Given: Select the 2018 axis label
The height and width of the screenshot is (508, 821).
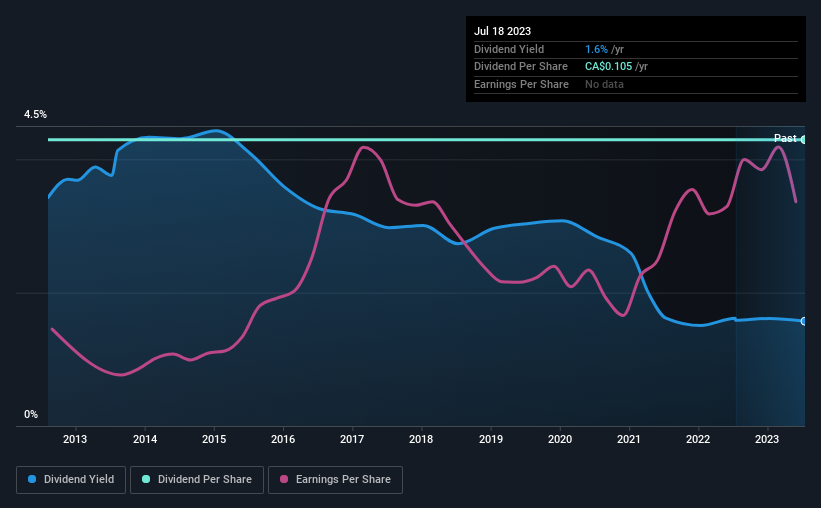Looking at the screenshot, I should tap(421, 439).
